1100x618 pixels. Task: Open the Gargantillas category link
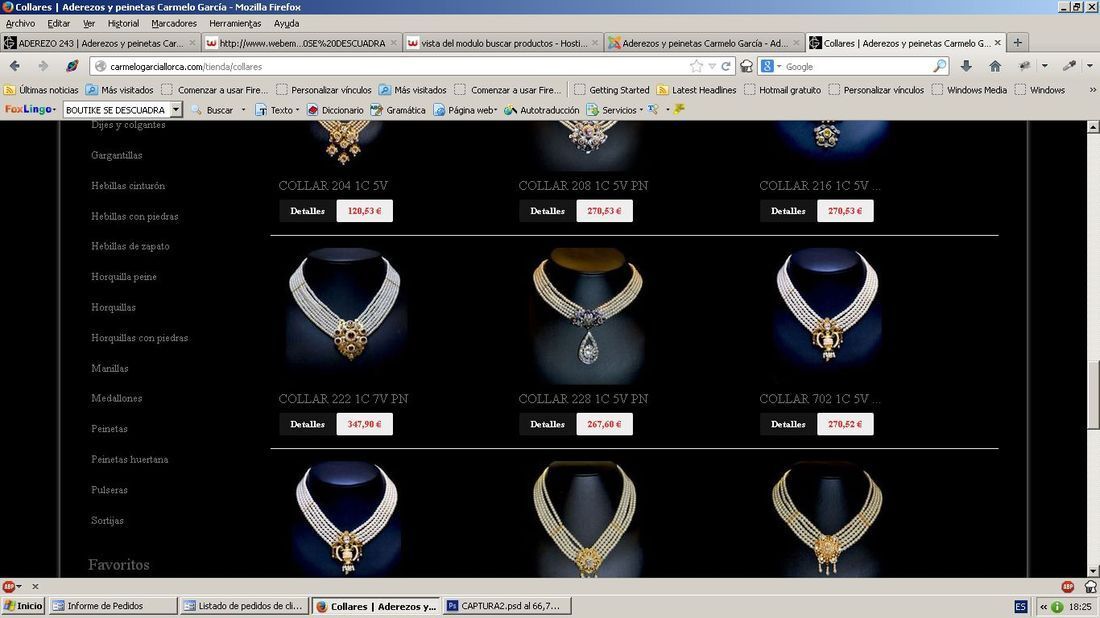tap(116, 155)
